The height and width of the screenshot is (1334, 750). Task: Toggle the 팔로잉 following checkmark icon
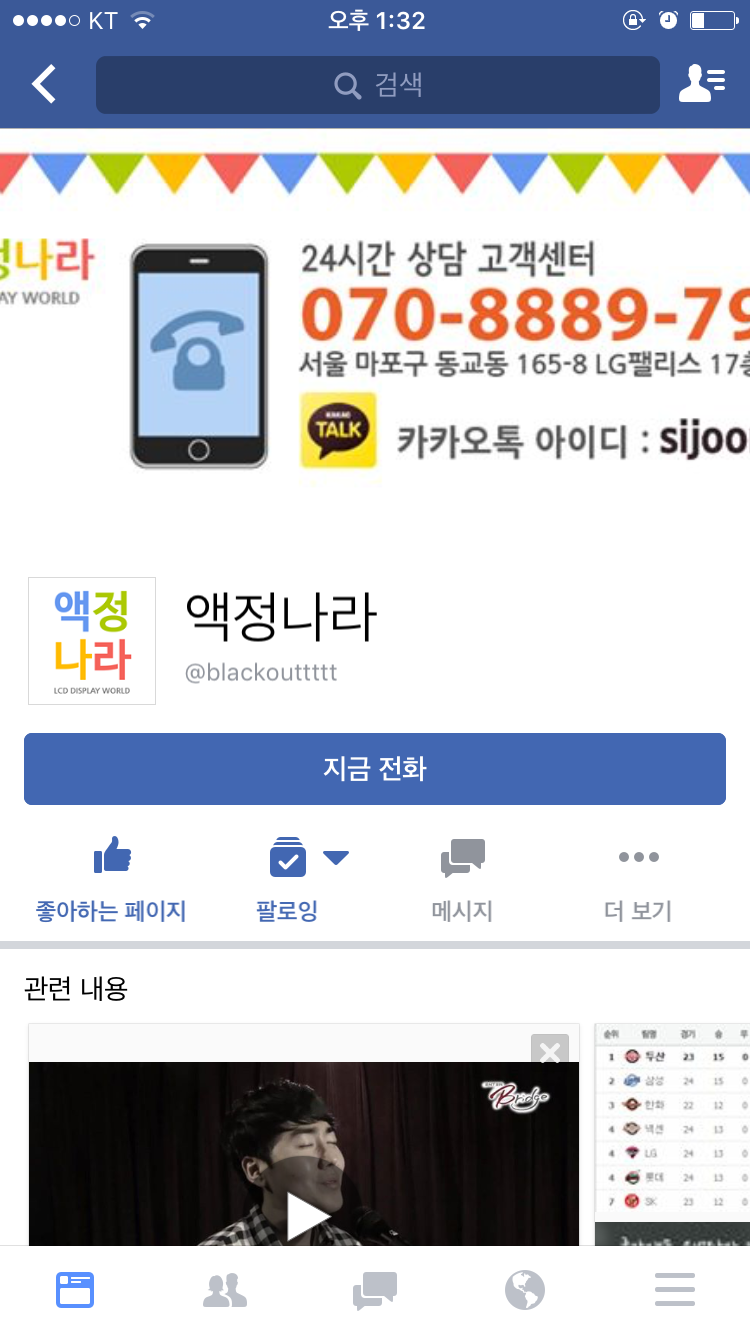click(x=288, y=856)
